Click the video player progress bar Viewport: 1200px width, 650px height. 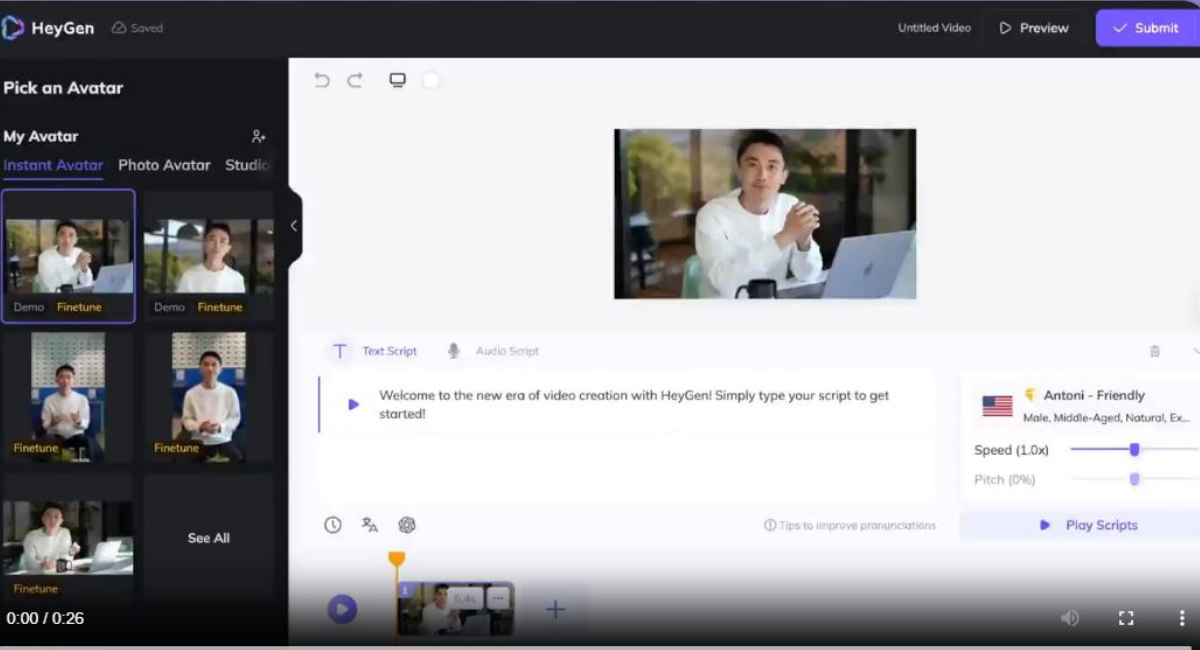pyautogui.click(x=600, y=646)
